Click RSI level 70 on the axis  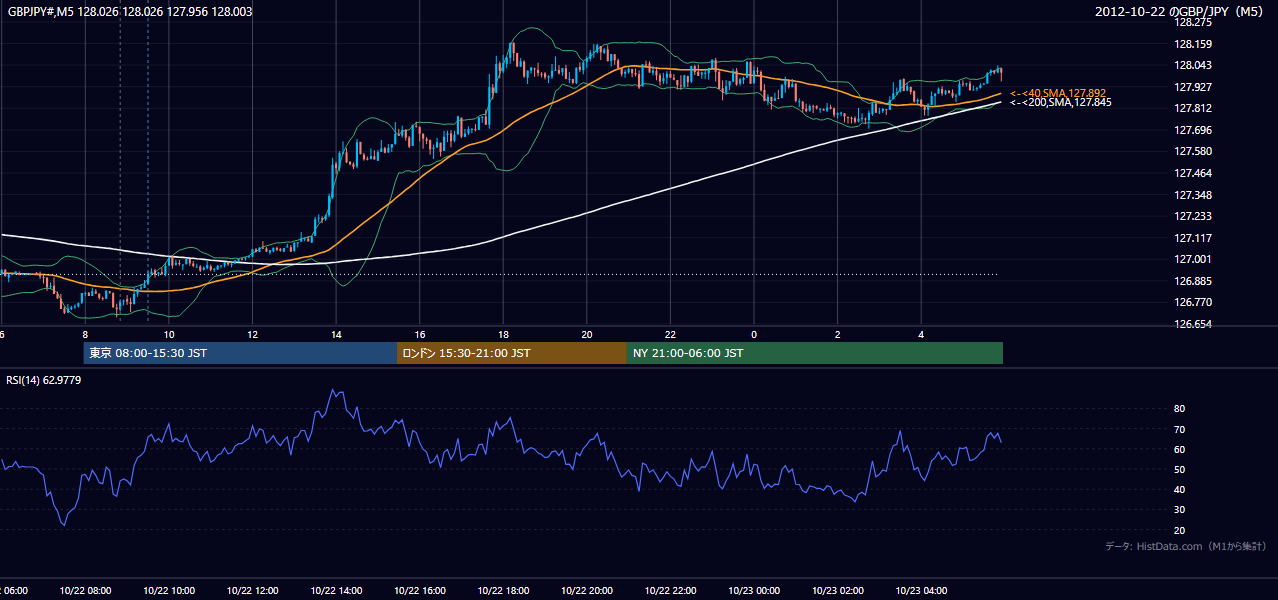(x=1179, y=429)
